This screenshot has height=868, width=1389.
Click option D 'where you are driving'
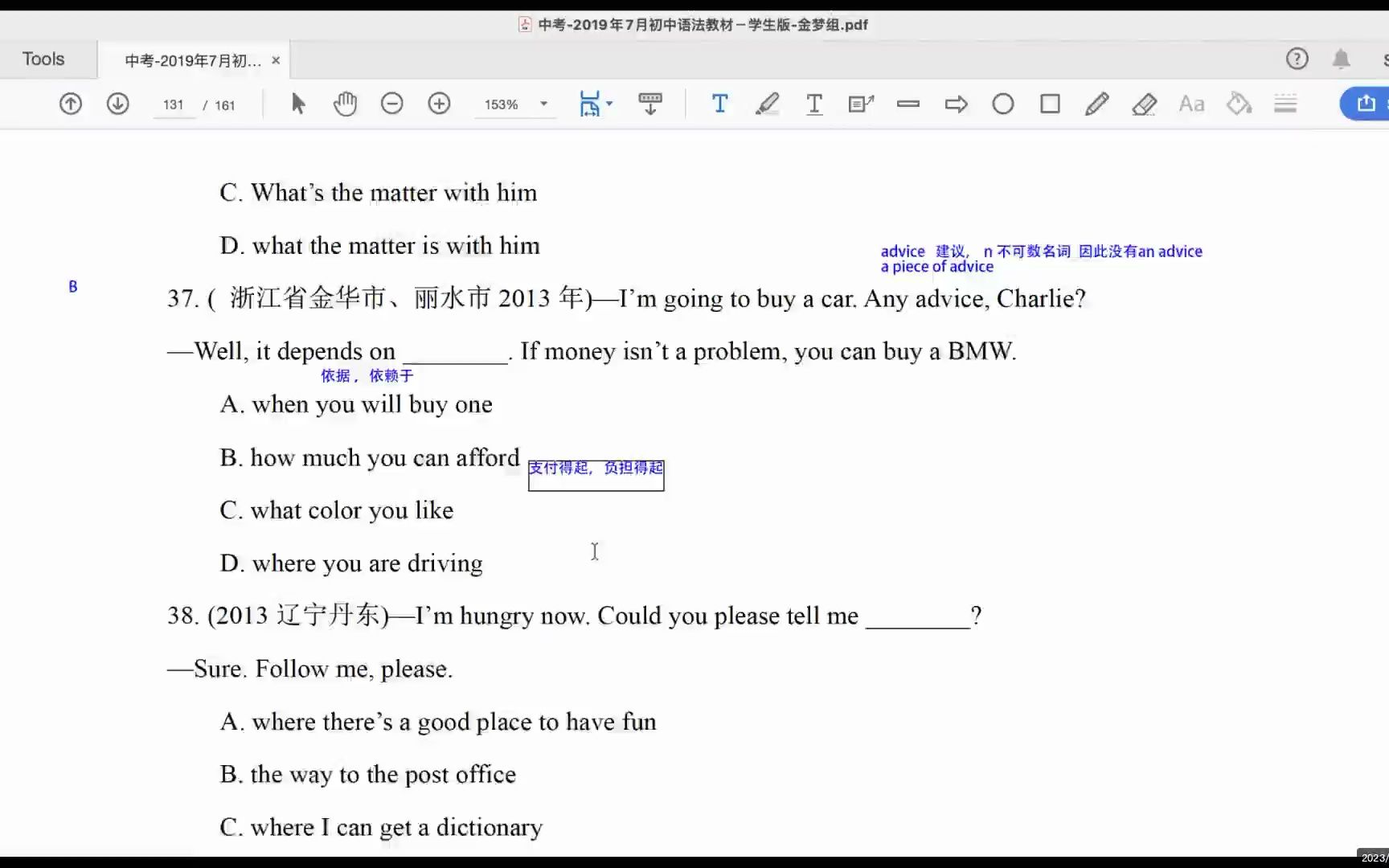click(351, 563)
